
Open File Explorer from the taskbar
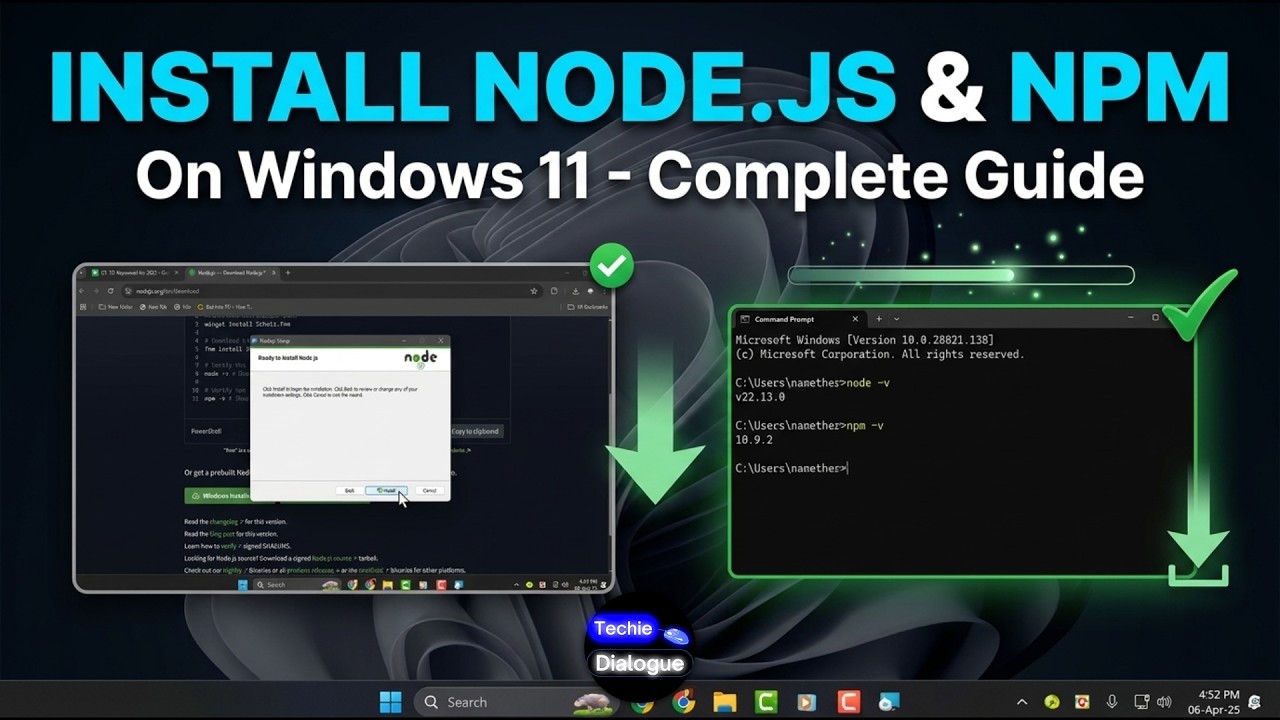[725, 702]
